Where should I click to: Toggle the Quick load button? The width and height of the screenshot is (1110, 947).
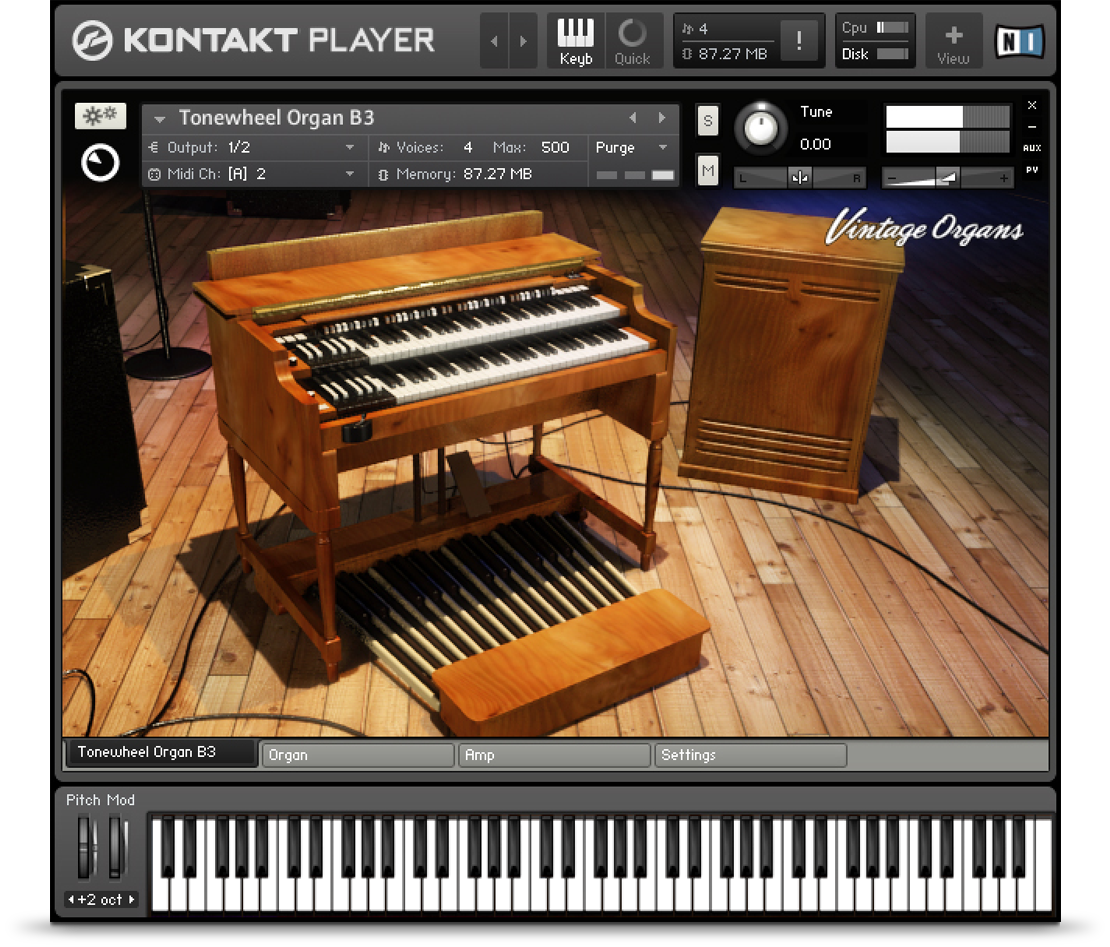632,41
